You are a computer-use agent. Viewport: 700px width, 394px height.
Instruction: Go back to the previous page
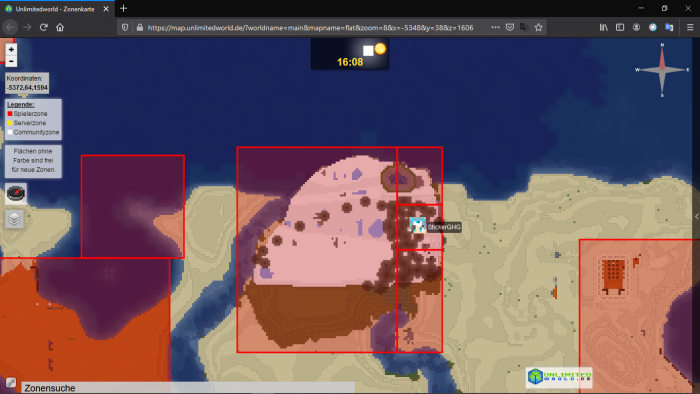[x=10, y=27]
